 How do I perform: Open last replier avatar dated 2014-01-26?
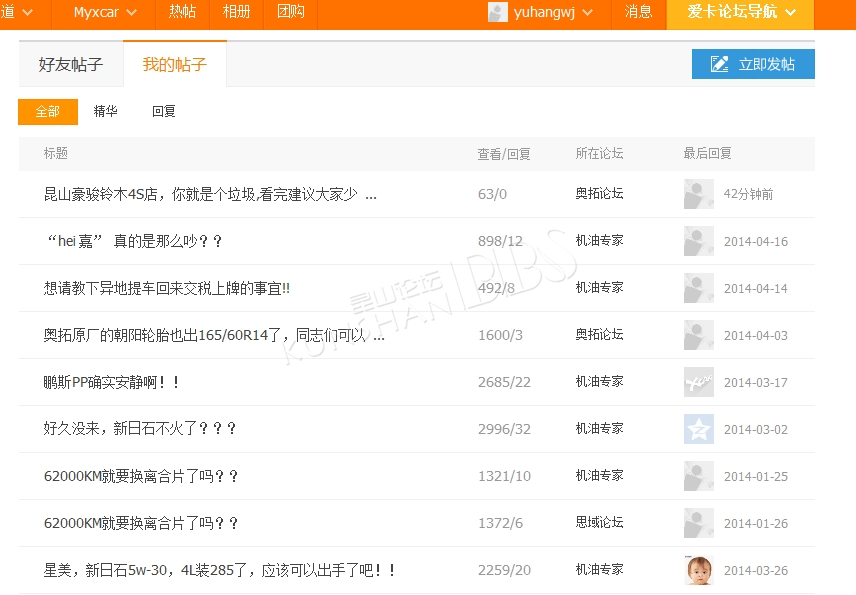(x=699, y=522)
